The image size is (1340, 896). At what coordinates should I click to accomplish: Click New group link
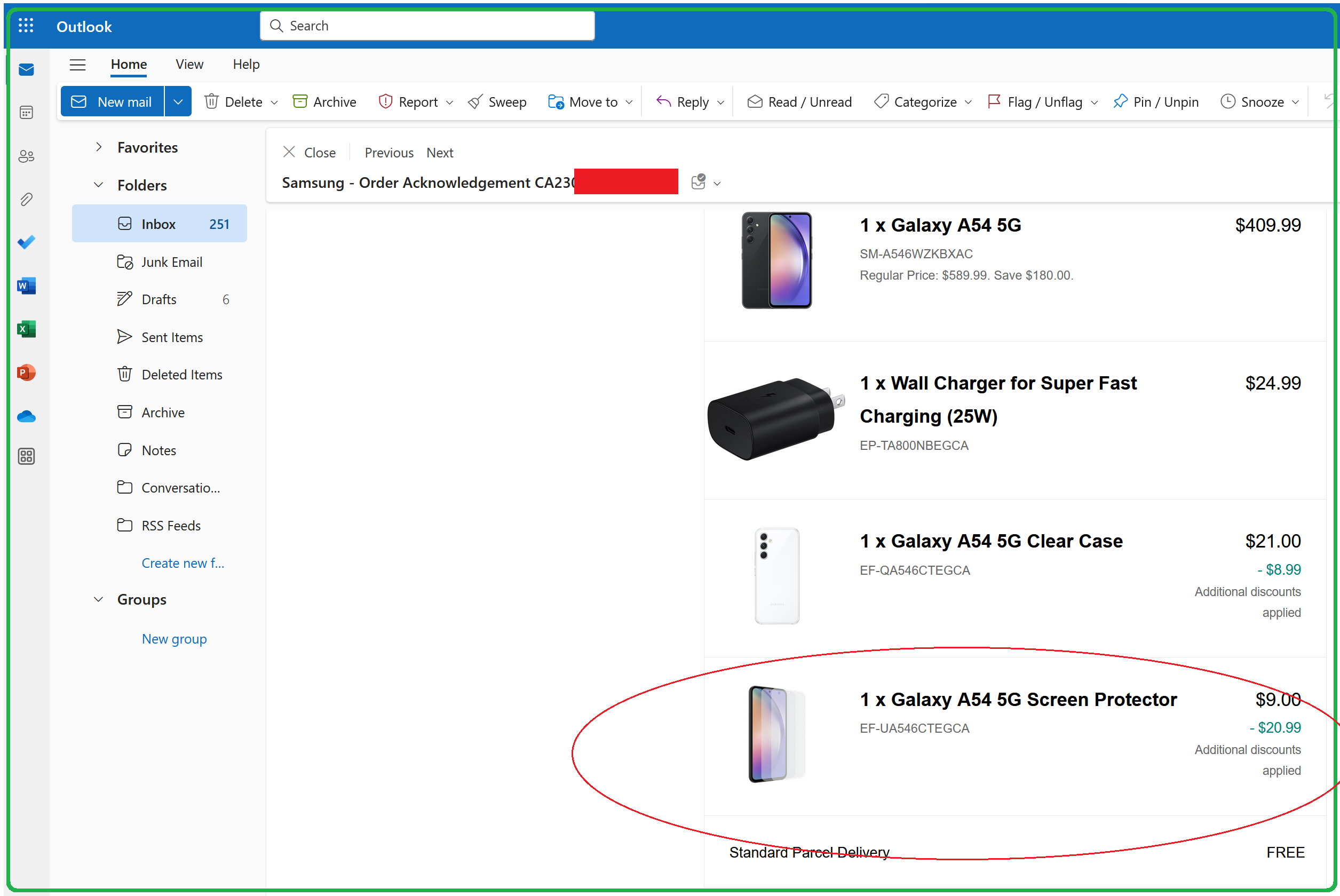[x=175, y=638]
